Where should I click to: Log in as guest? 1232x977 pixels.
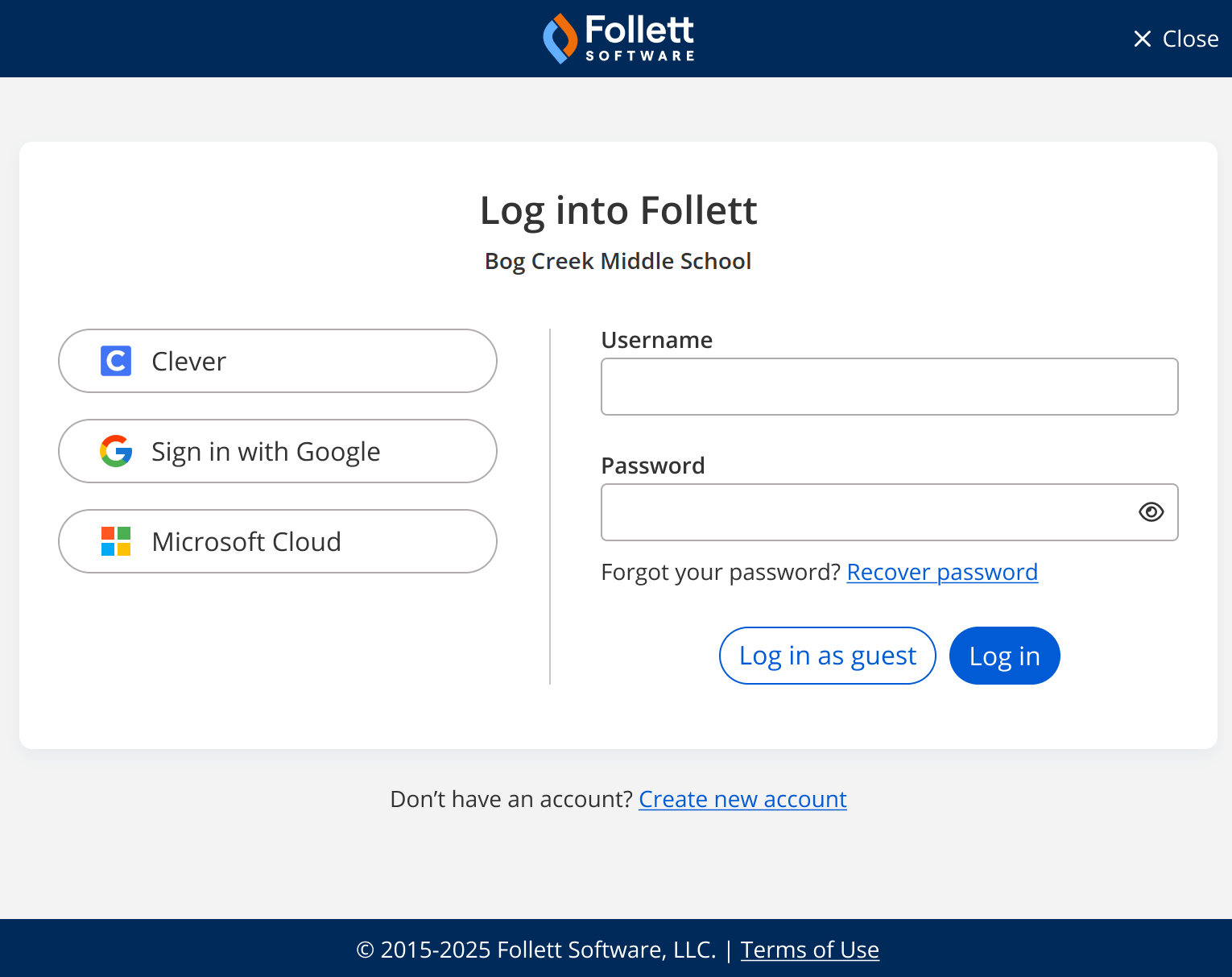pos(827,655)
